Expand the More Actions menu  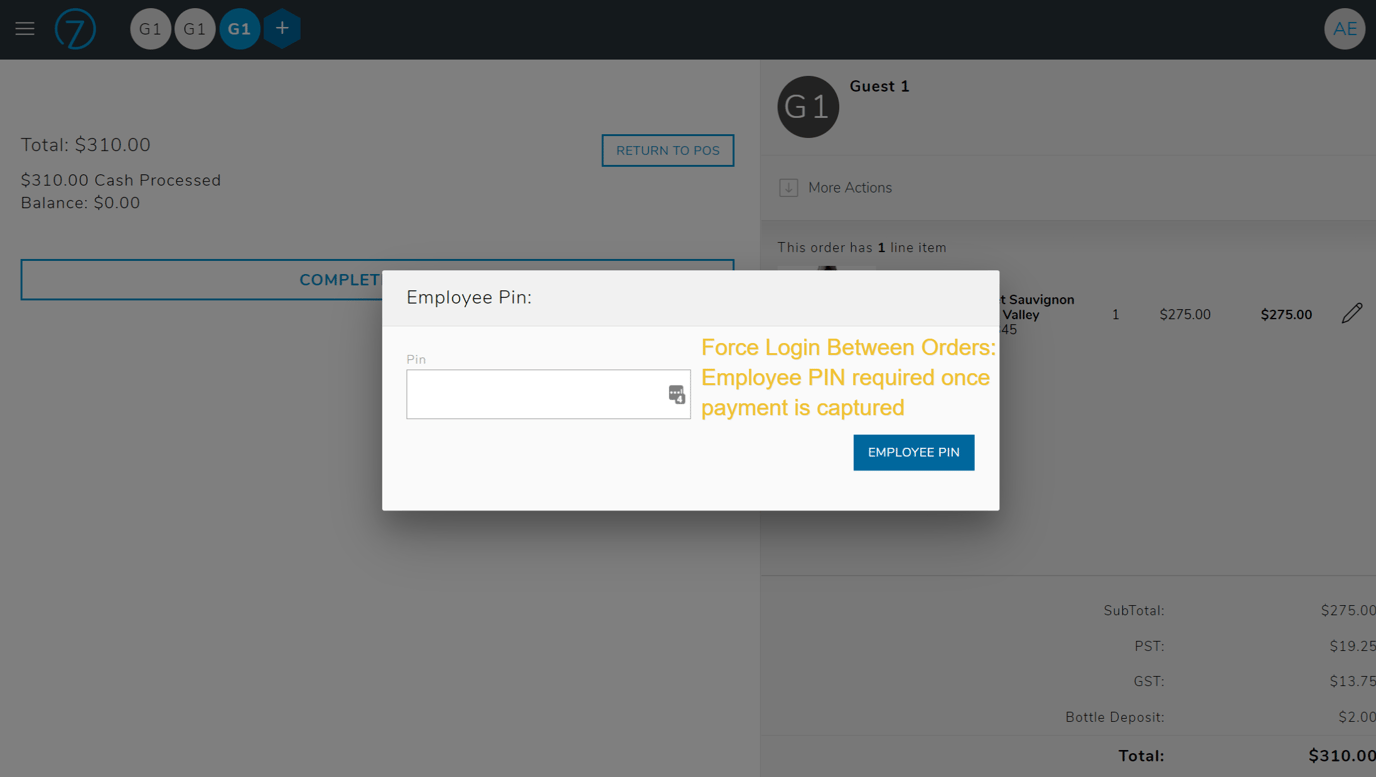849,187
